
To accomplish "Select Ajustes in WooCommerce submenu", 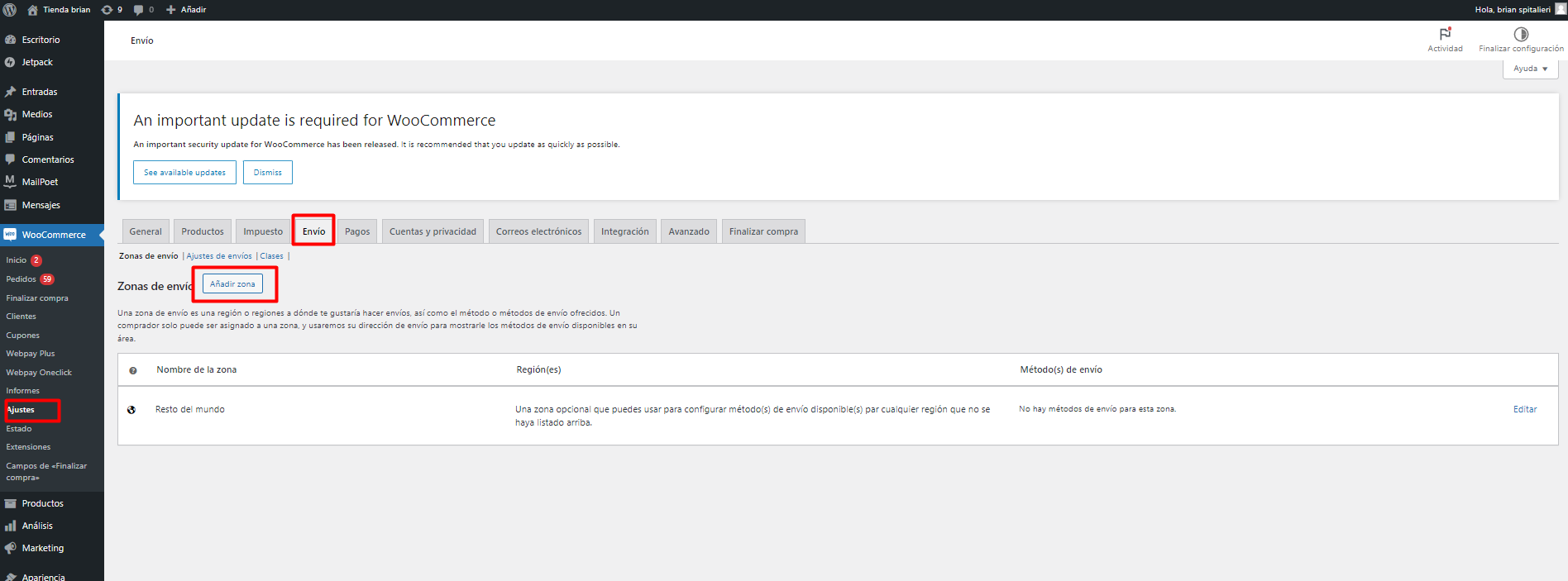I will (x=21, y=410).
